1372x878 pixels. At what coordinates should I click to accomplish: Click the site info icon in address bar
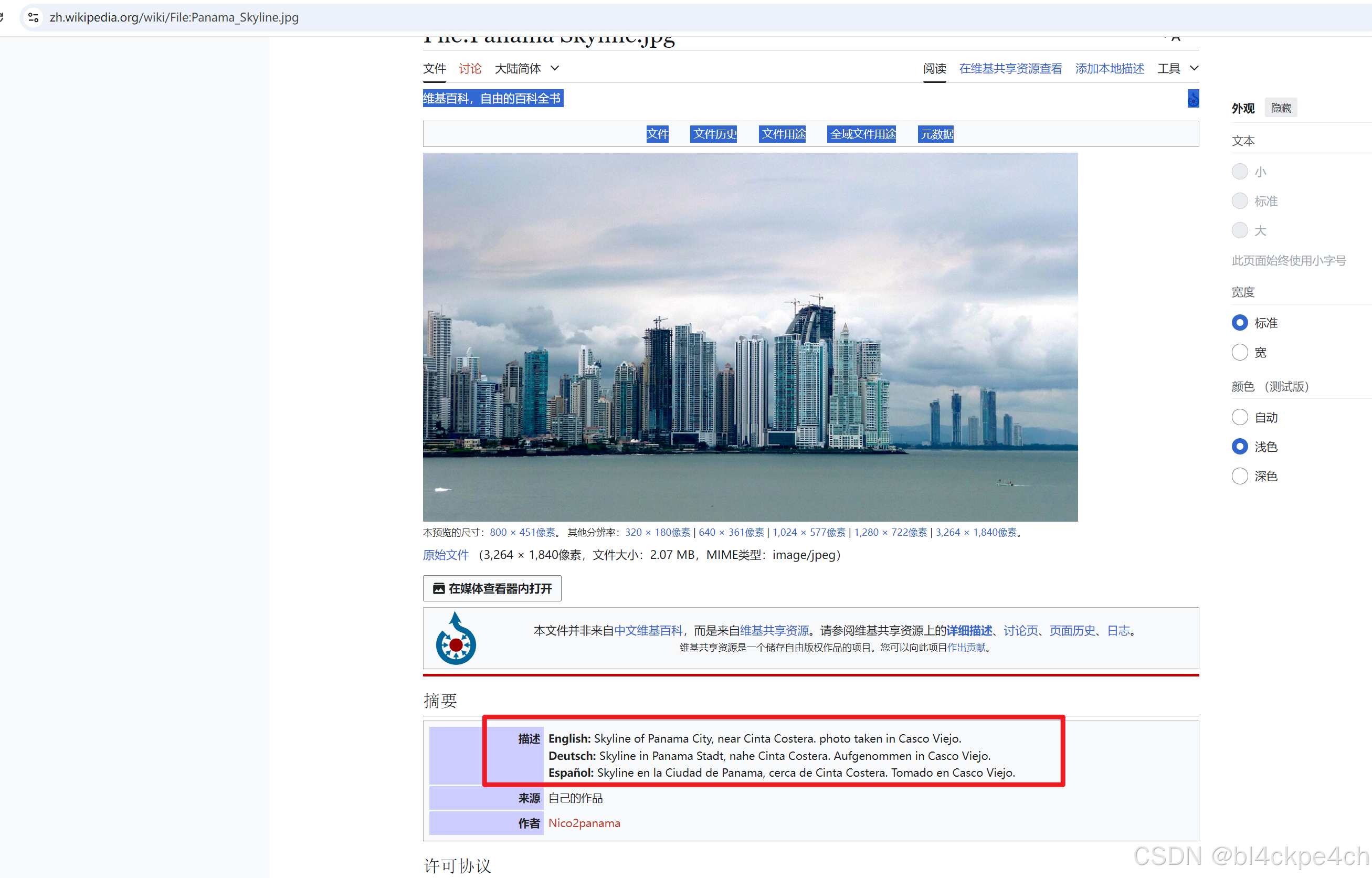tap(34, 18)
